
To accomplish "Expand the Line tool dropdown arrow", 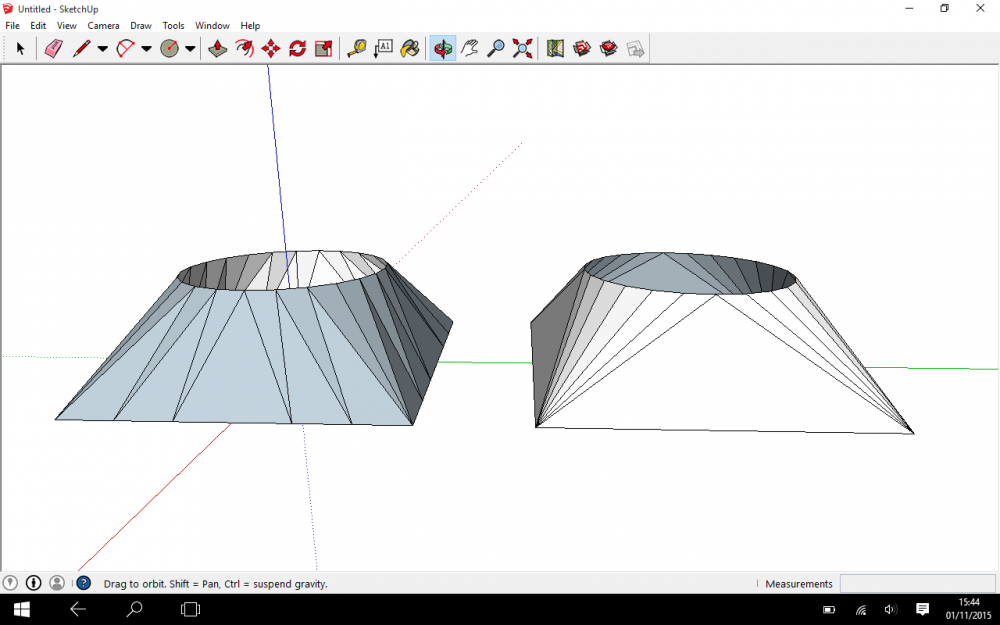I will 103,48.
